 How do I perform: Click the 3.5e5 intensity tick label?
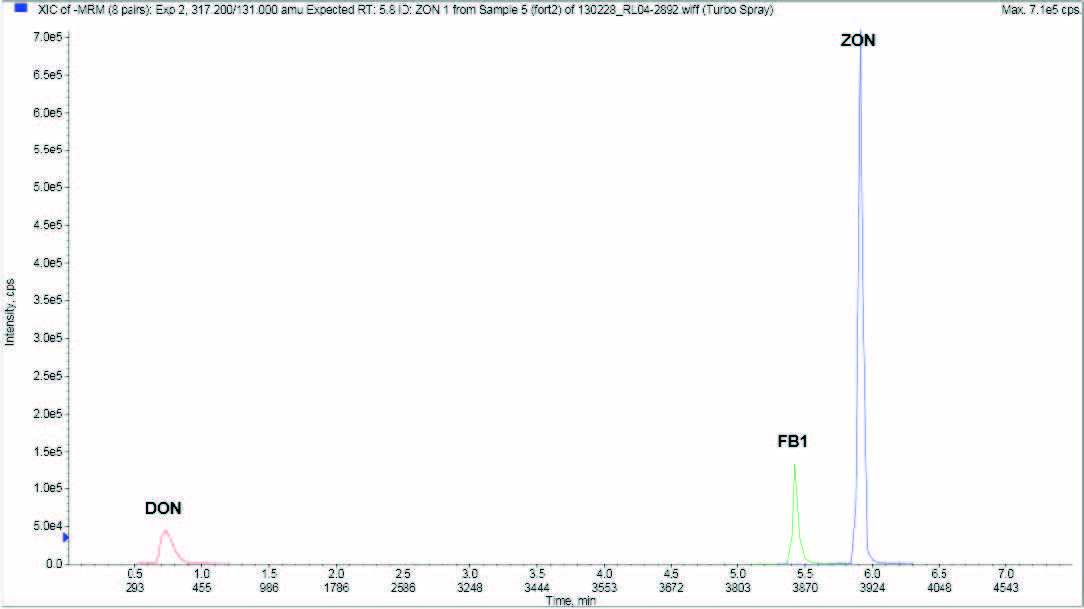pyautogui.click(x=47, y=300)
